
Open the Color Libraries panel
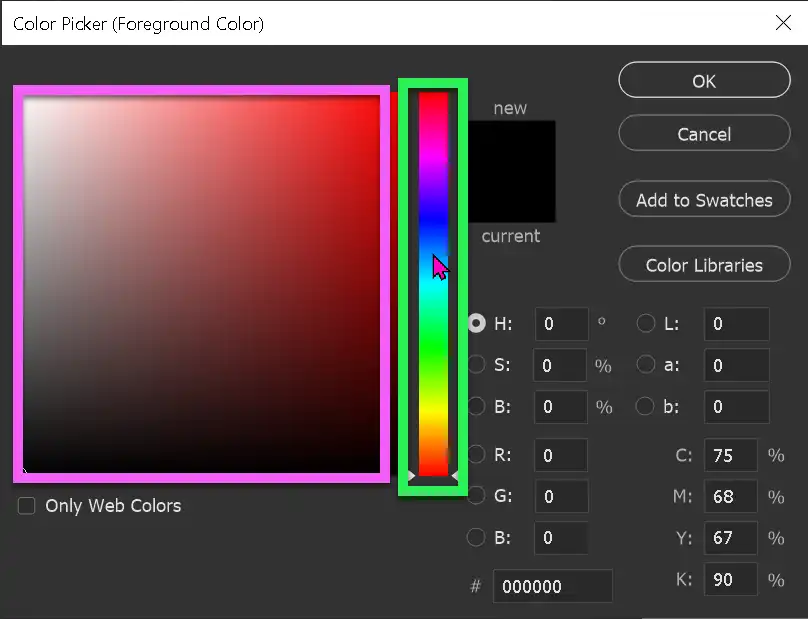coord(704,264)
